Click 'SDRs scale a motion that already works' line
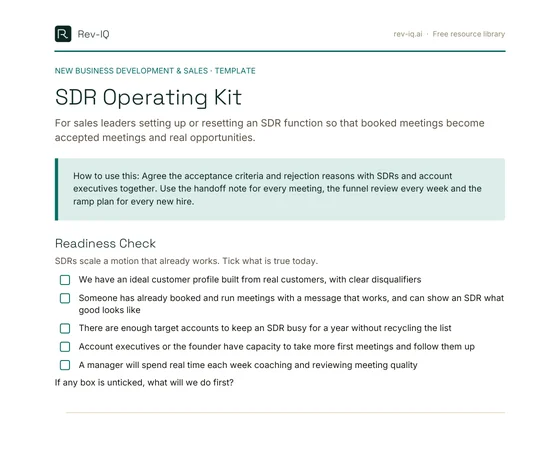This screenshot has width=560, height=449. click(x=186, y=261)
